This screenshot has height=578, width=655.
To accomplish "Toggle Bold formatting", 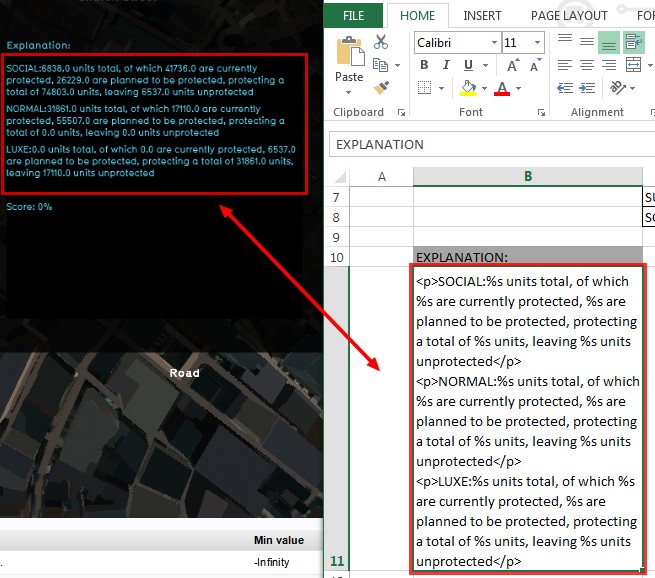I will point(424,65).
